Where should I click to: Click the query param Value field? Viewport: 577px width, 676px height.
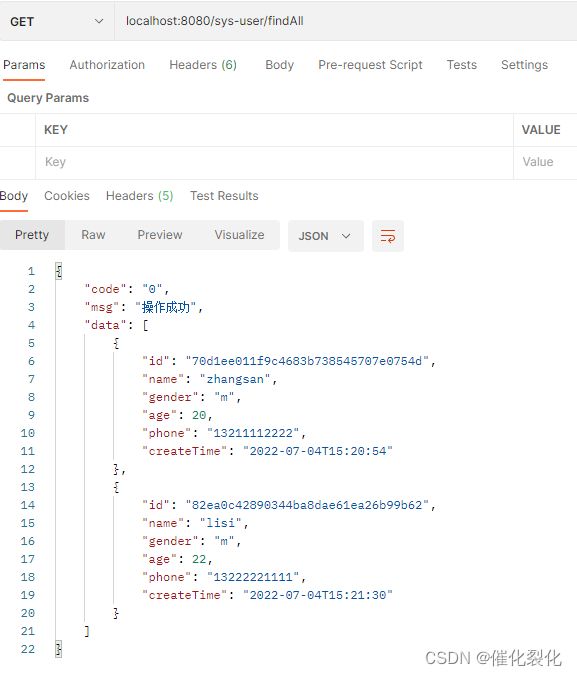point(546,162)
